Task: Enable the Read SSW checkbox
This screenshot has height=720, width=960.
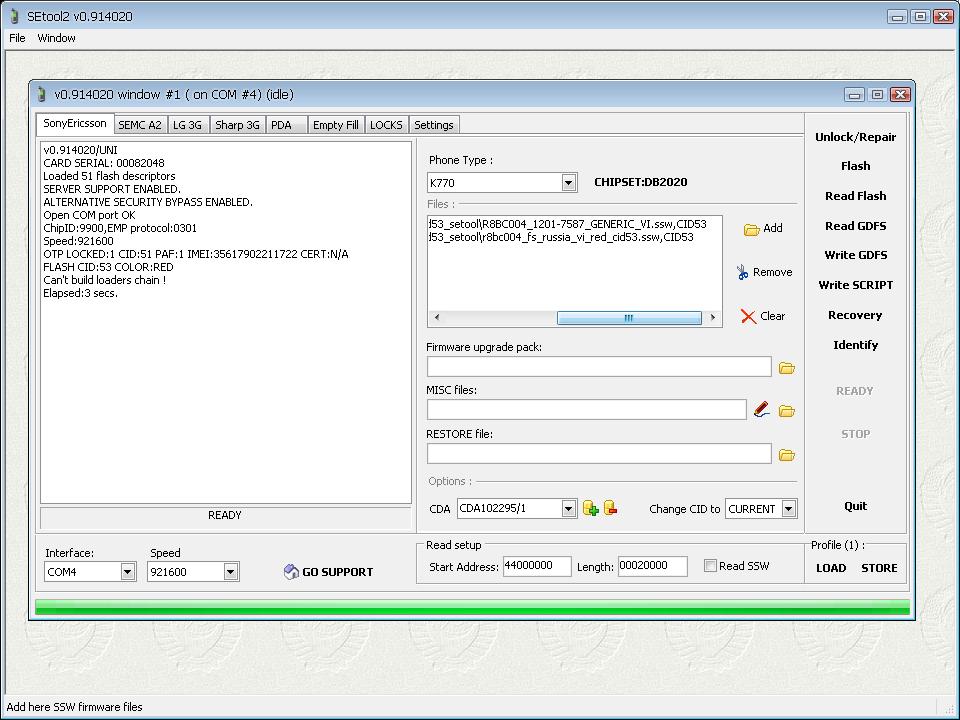Action: [710, 566]
